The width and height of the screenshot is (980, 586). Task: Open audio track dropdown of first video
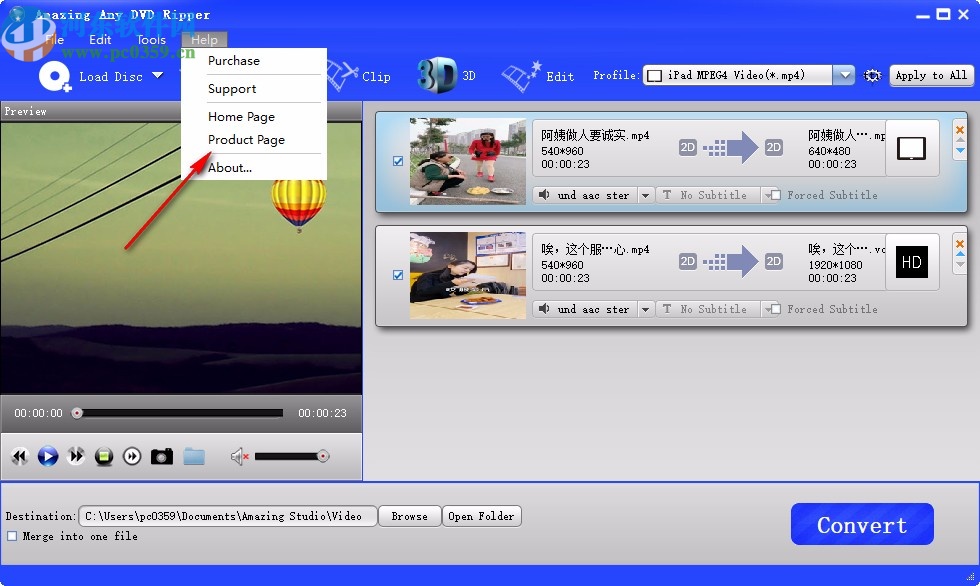[645, 195]
